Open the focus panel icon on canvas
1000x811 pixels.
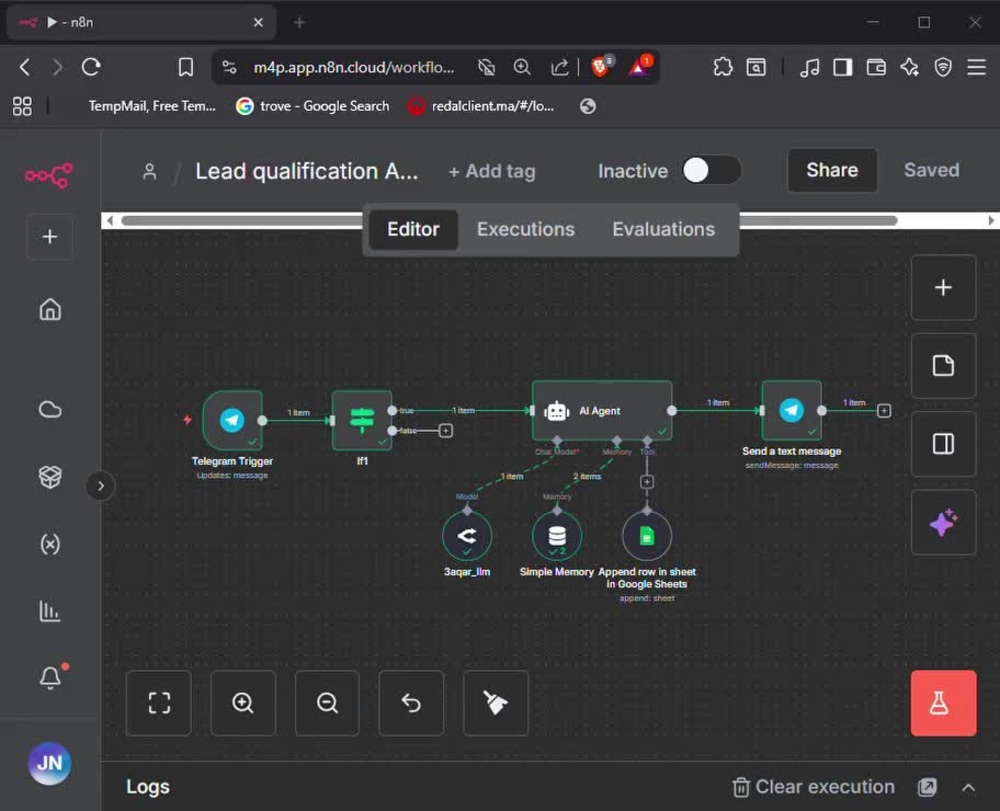point(943,444)
